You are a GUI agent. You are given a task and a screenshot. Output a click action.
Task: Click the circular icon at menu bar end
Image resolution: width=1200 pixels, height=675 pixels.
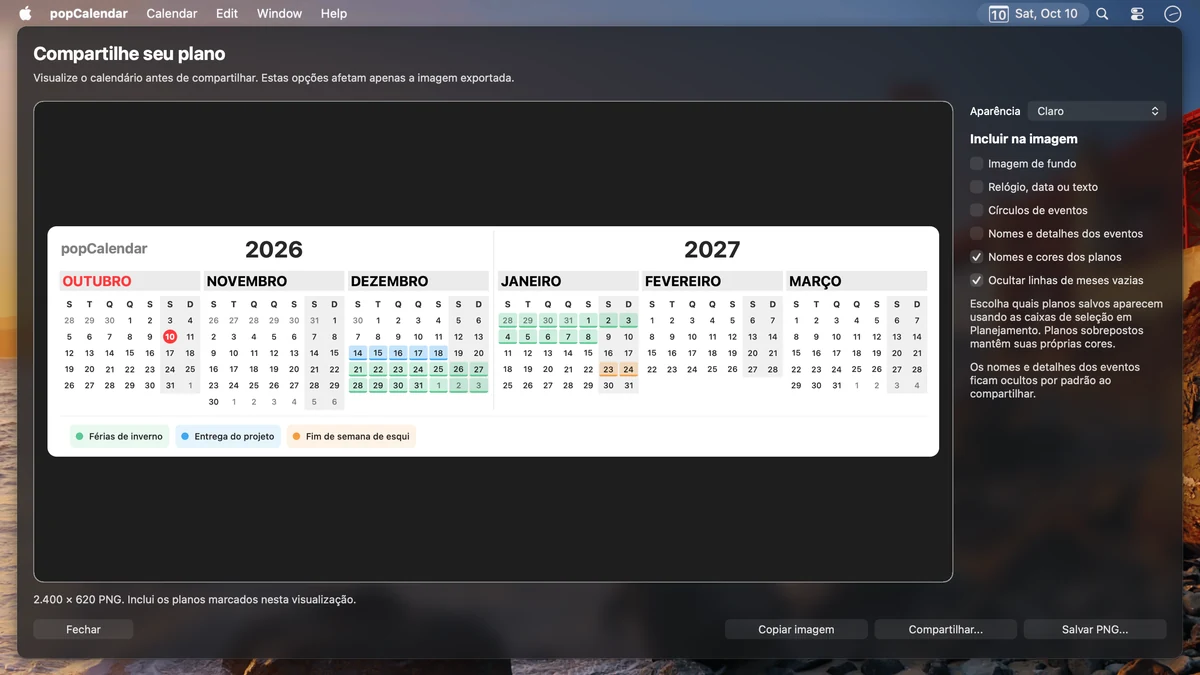click(x=1173, y=14)
